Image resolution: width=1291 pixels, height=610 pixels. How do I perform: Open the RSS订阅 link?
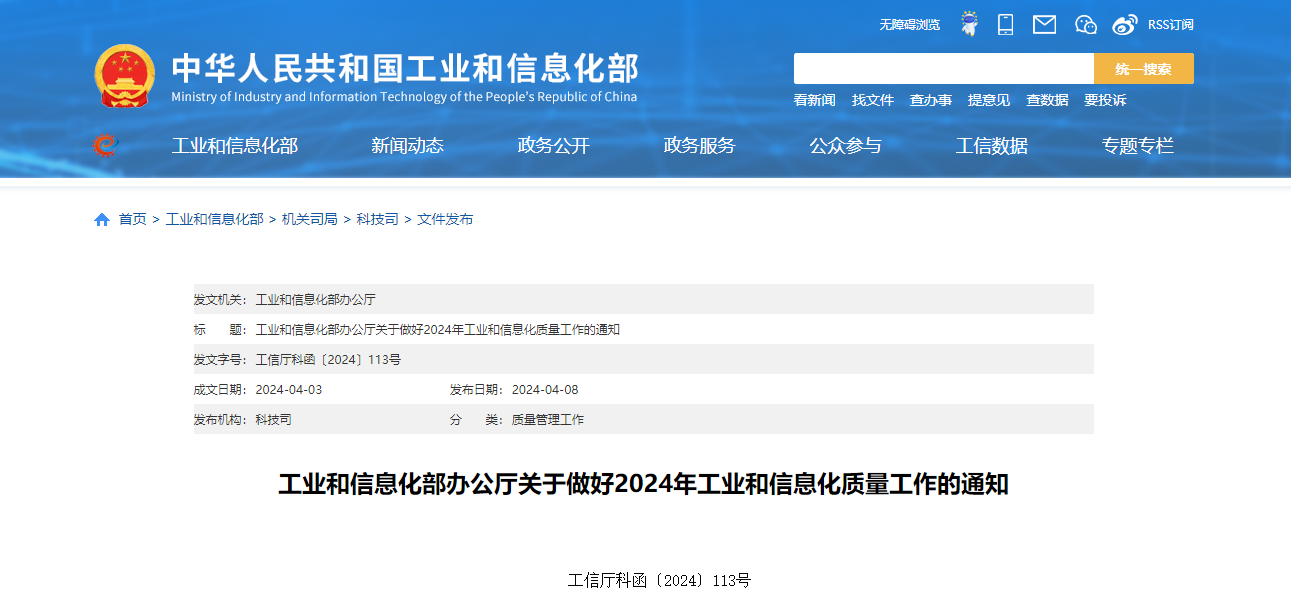coord(1170,25)
